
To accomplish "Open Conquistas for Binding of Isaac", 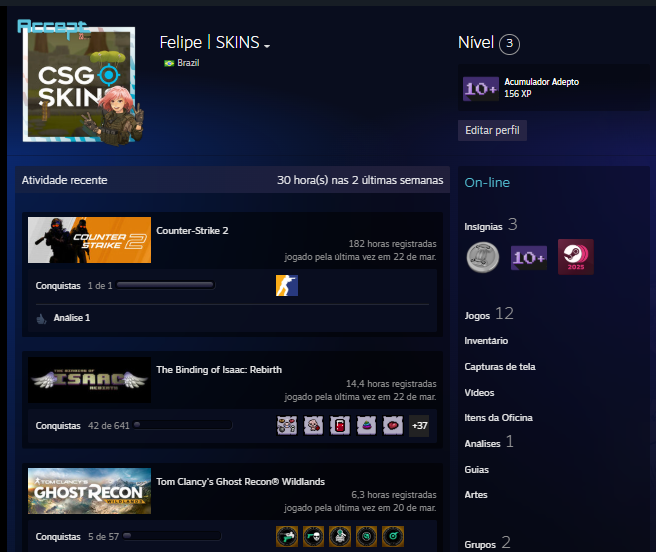I will pyautogui.click(x=58, y=426).
